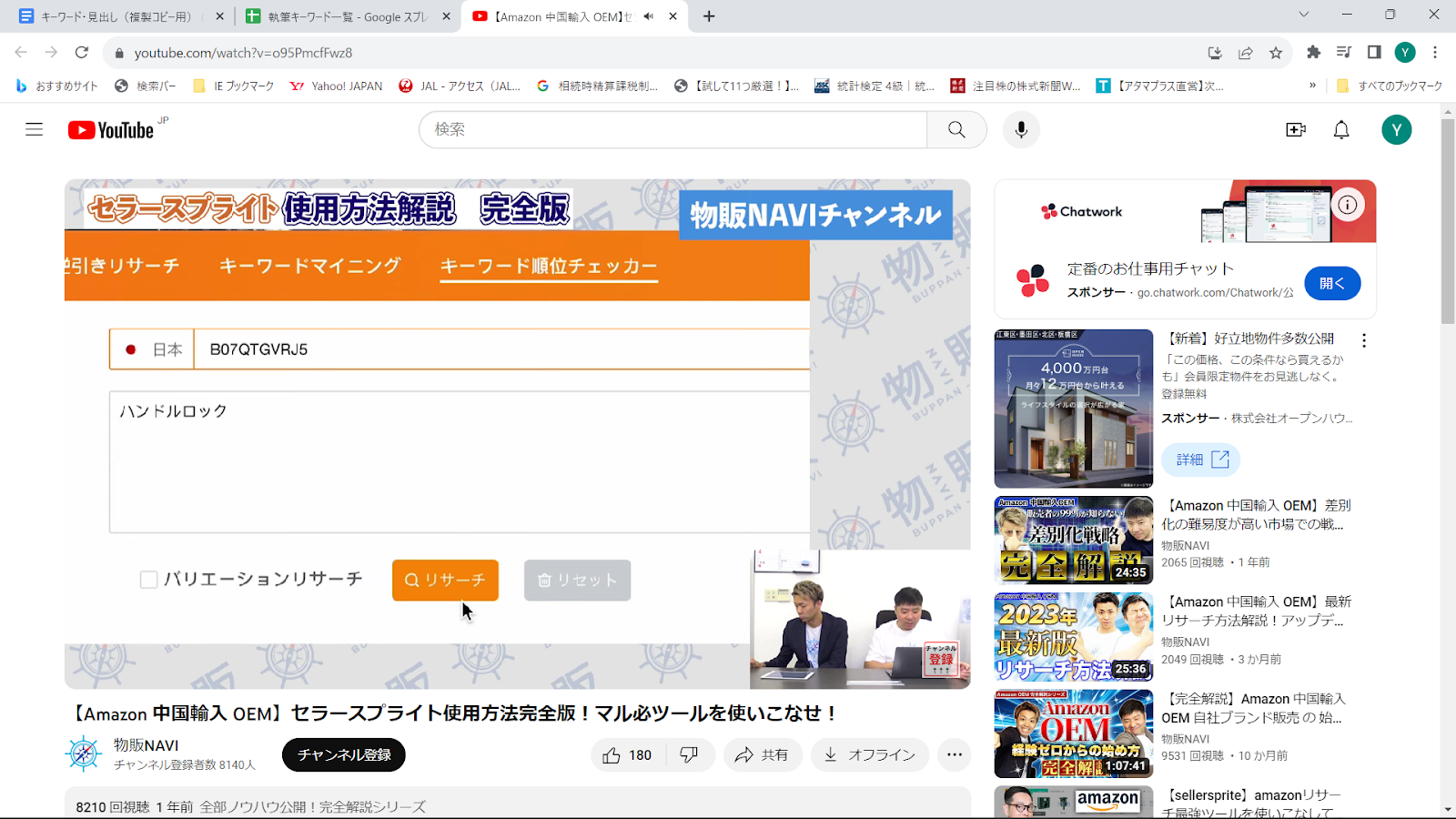Click the リサーチ button in the video
The height and width of the screenshot is (819, 1456).
pos(445,580)
